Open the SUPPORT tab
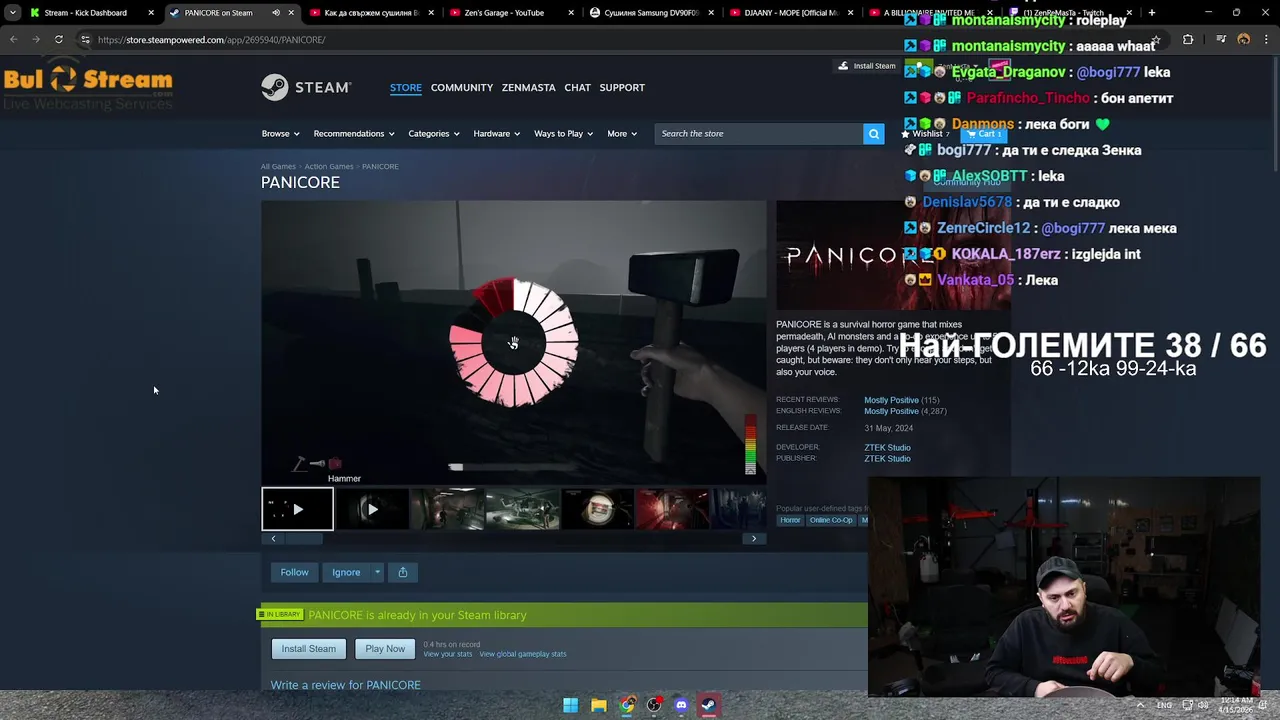 pos(622,87)
